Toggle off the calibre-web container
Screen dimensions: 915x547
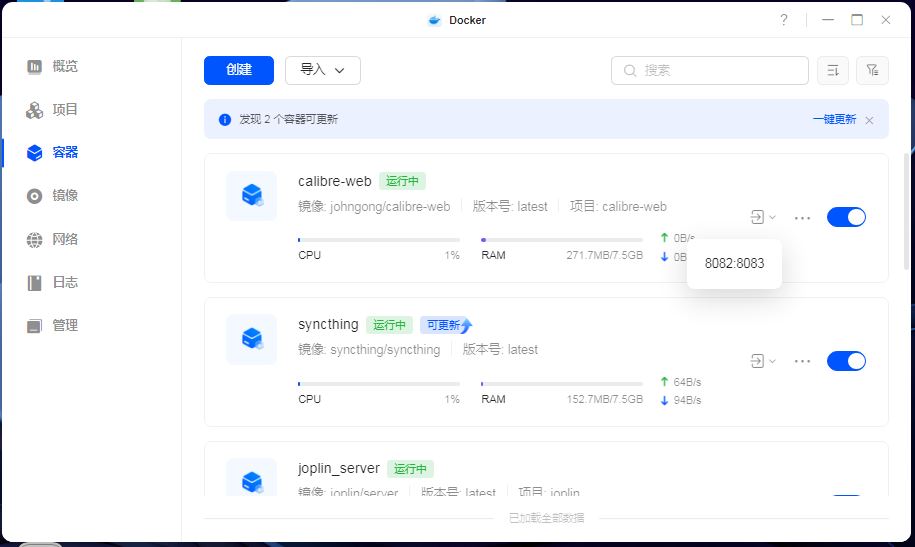click(846, 217)
